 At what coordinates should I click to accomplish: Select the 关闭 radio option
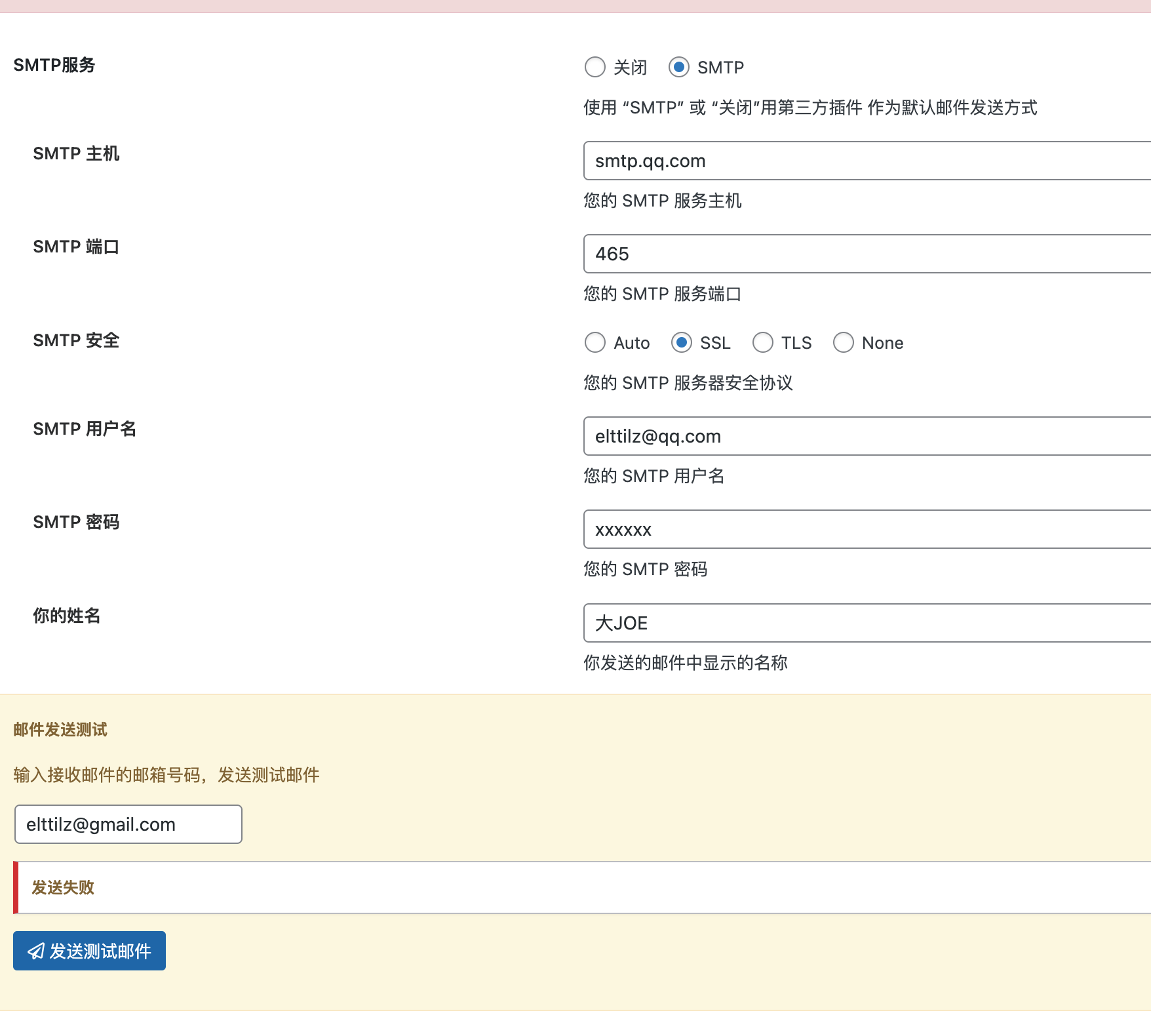tap(595, 67)
